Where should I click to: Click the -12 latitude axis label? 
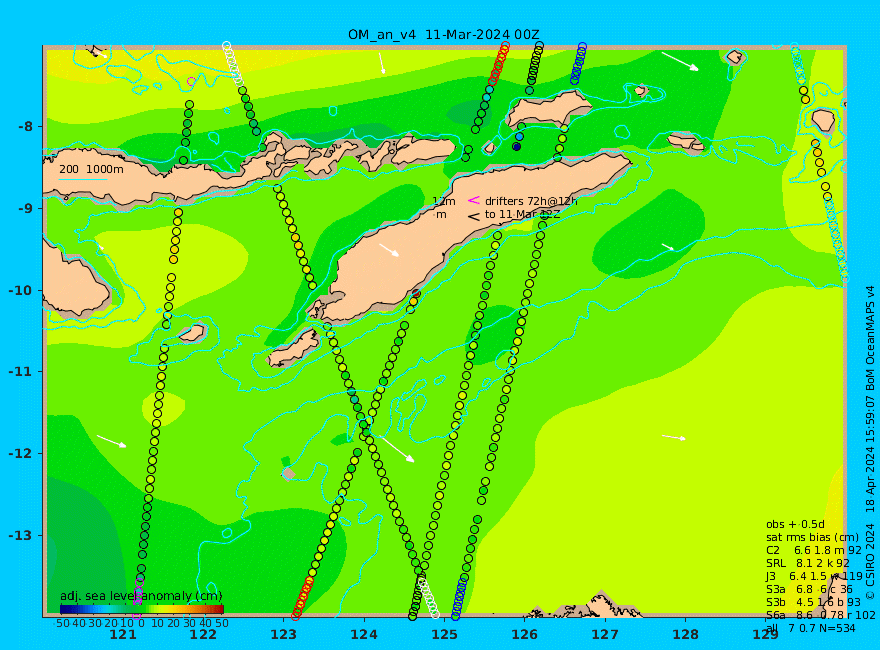tap(21, 454)
